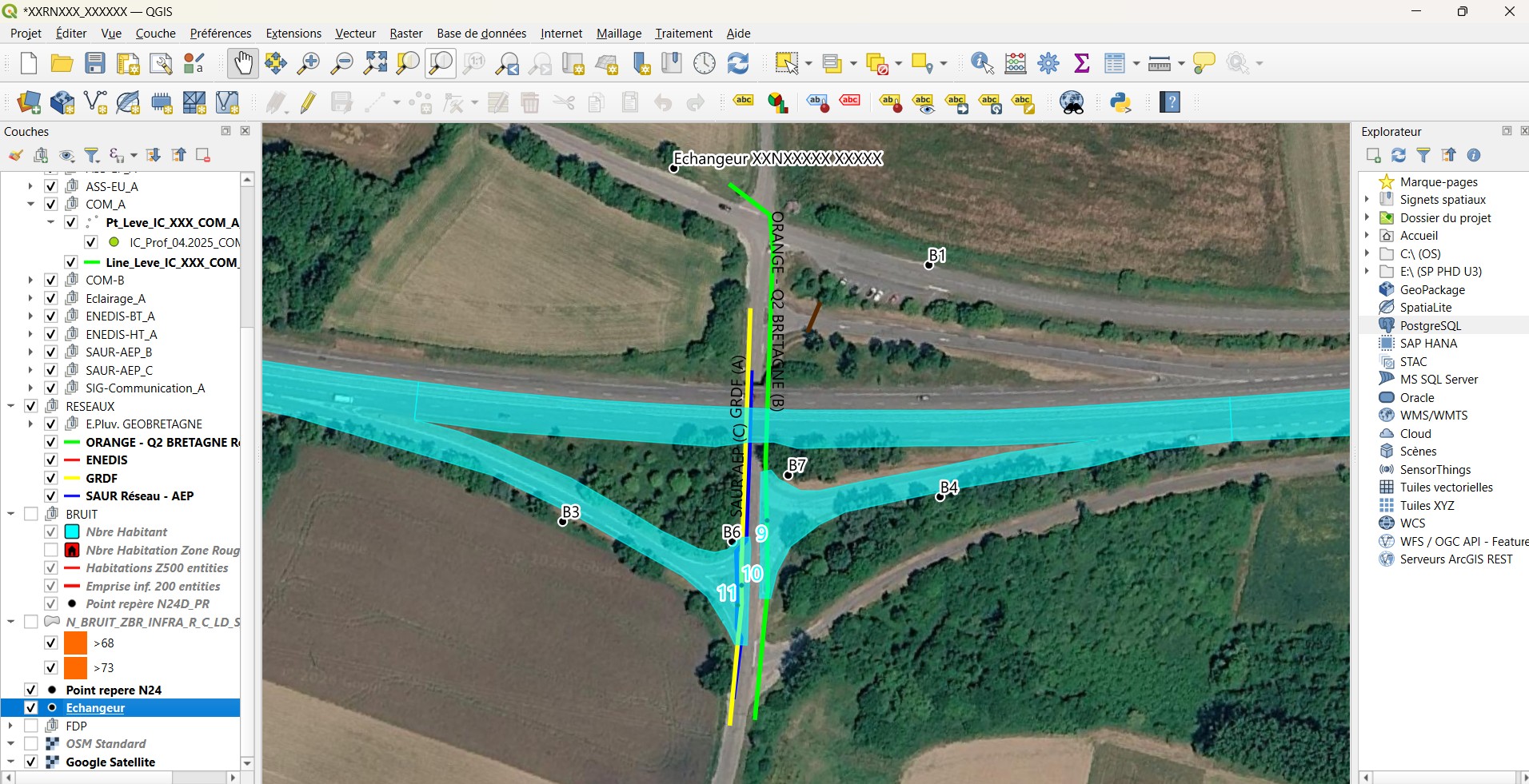Select the WMS/WMTS entry

point(1434,416)
